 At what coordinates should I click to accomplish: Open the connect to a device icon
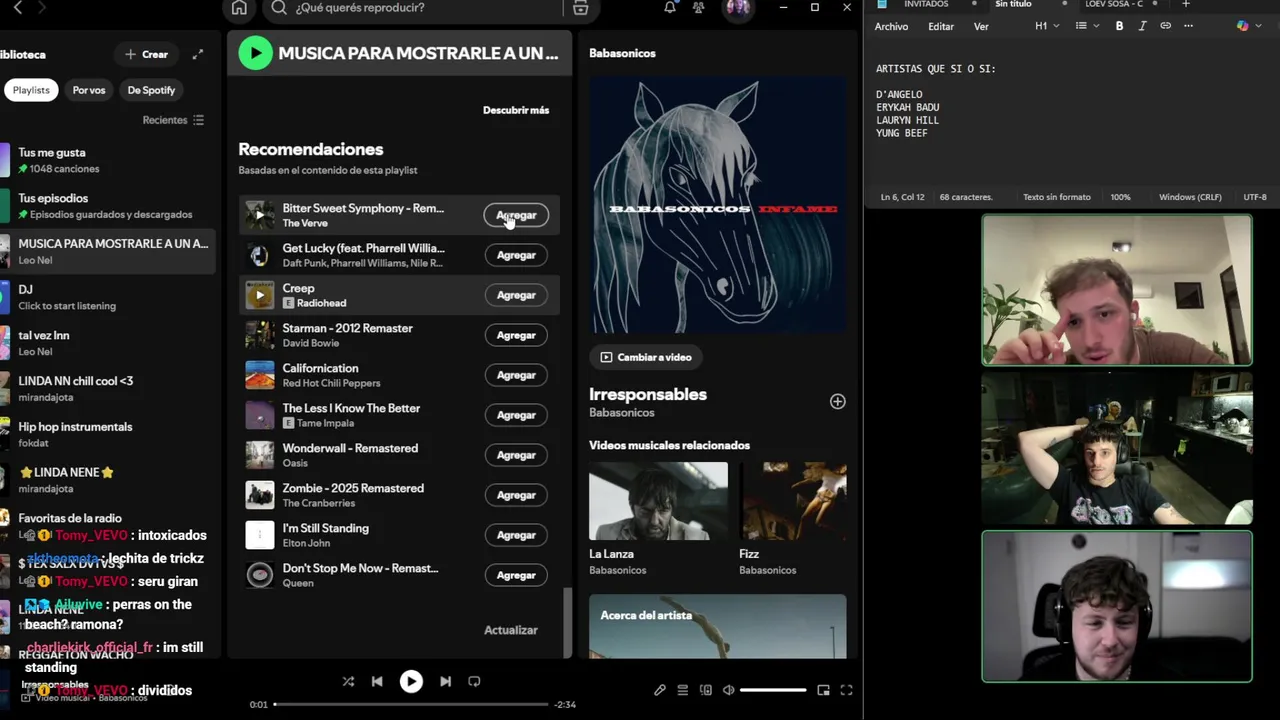pos(706,690)
